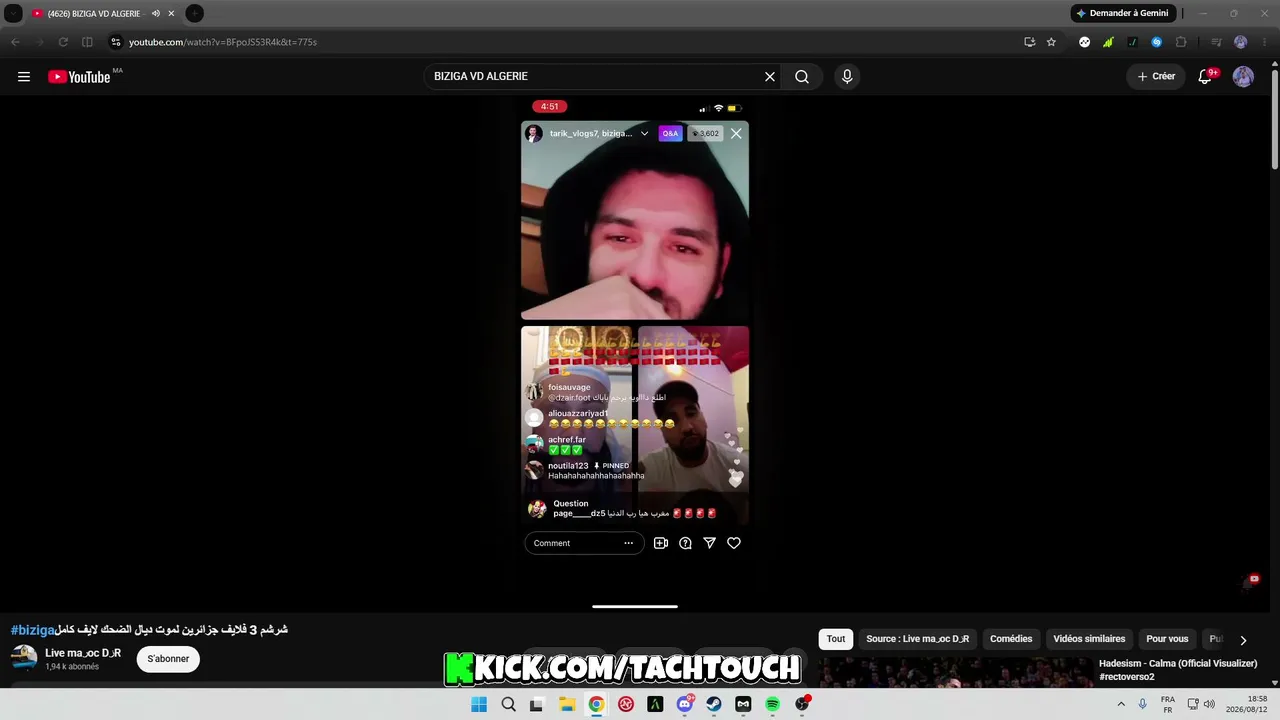The image size is (1280, 720).
Task: Open the media controls icon in the Chrome toolbar
Action: point(1216,42)
